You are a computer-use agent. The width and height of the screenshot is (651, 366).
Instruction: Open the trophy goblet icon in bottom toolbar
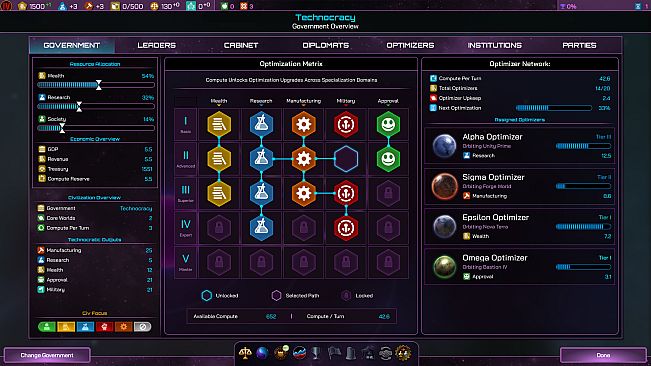tap(316, 353)
